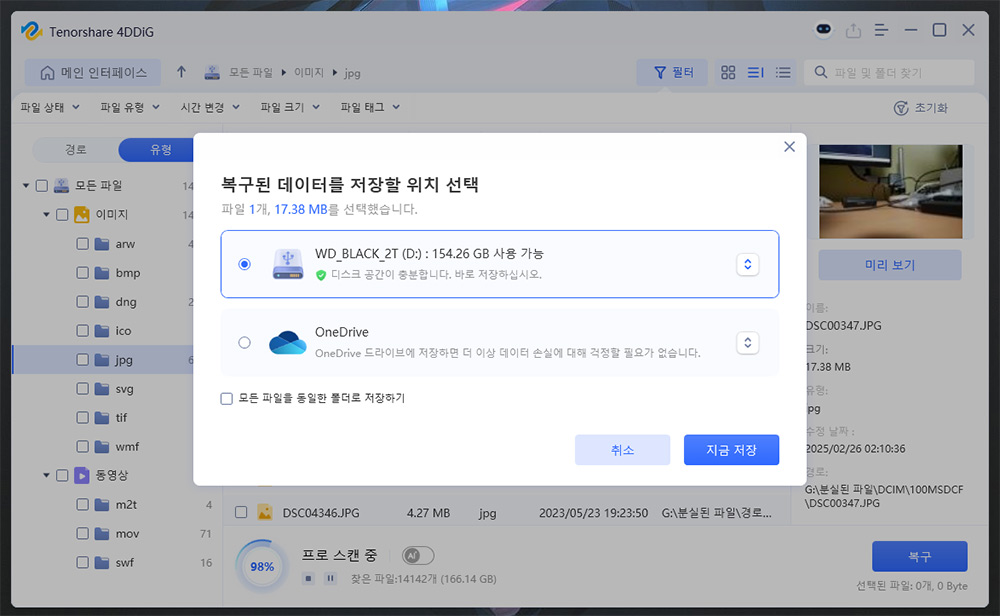The image size is (1000, 616).
Task: Go to 메인 인터페이스 home button
Action: coord(93,73)
